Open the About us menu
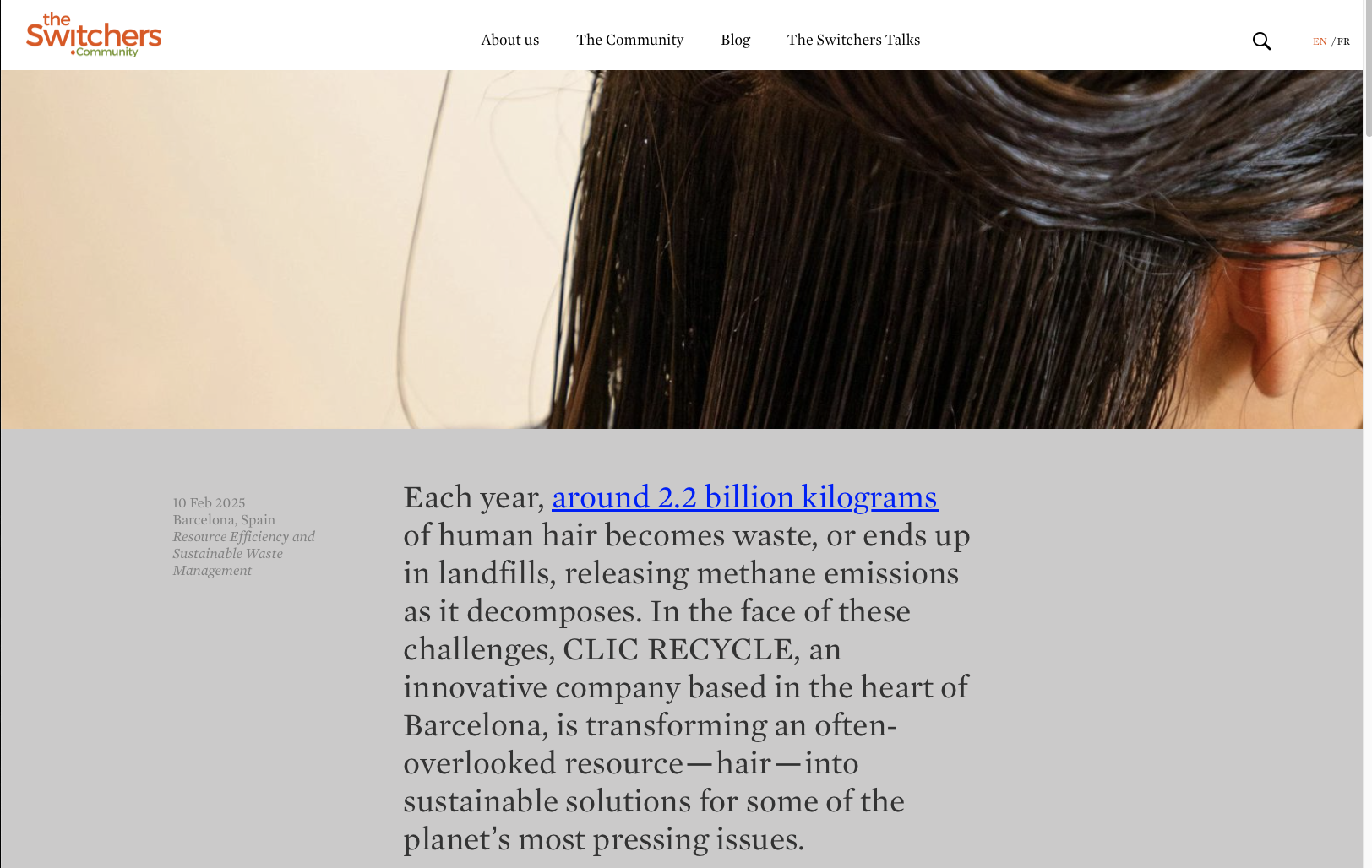 510,40
